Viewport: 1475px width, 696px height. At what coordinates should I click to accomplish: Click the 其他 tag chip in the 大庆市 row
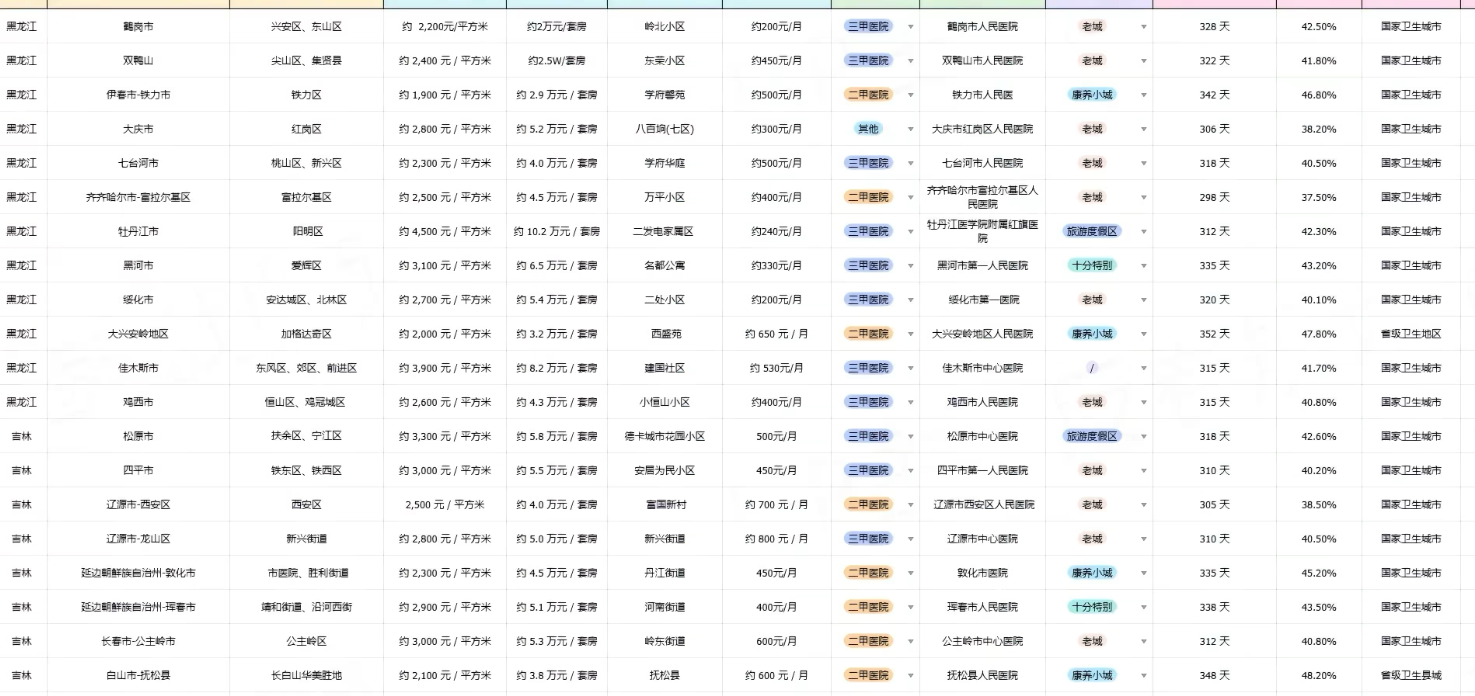click(x=867, y=129)
